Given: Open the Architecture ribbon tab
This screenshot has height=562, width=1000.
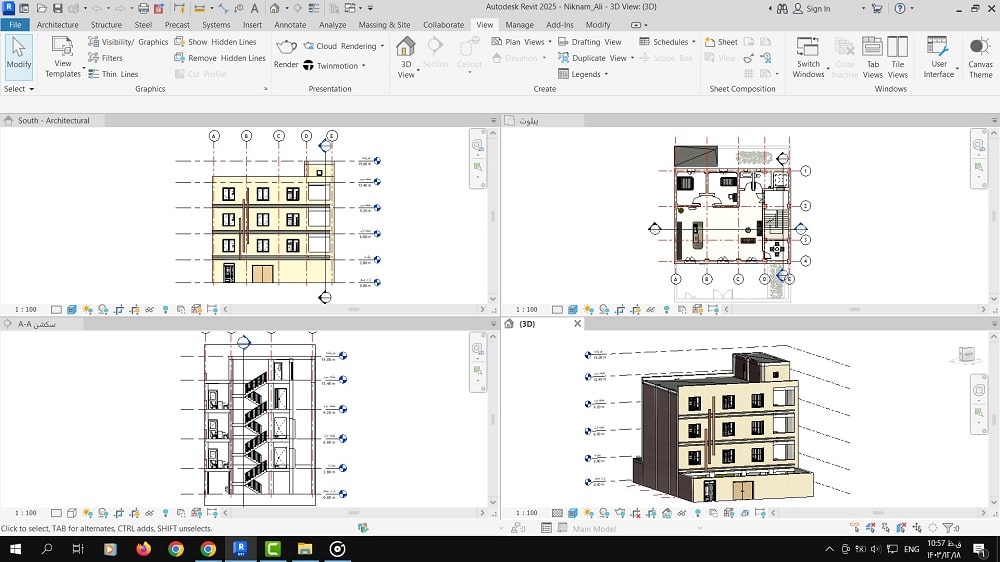Looking at the screenshot, I should pyautogui.click(x=57, y=25).
